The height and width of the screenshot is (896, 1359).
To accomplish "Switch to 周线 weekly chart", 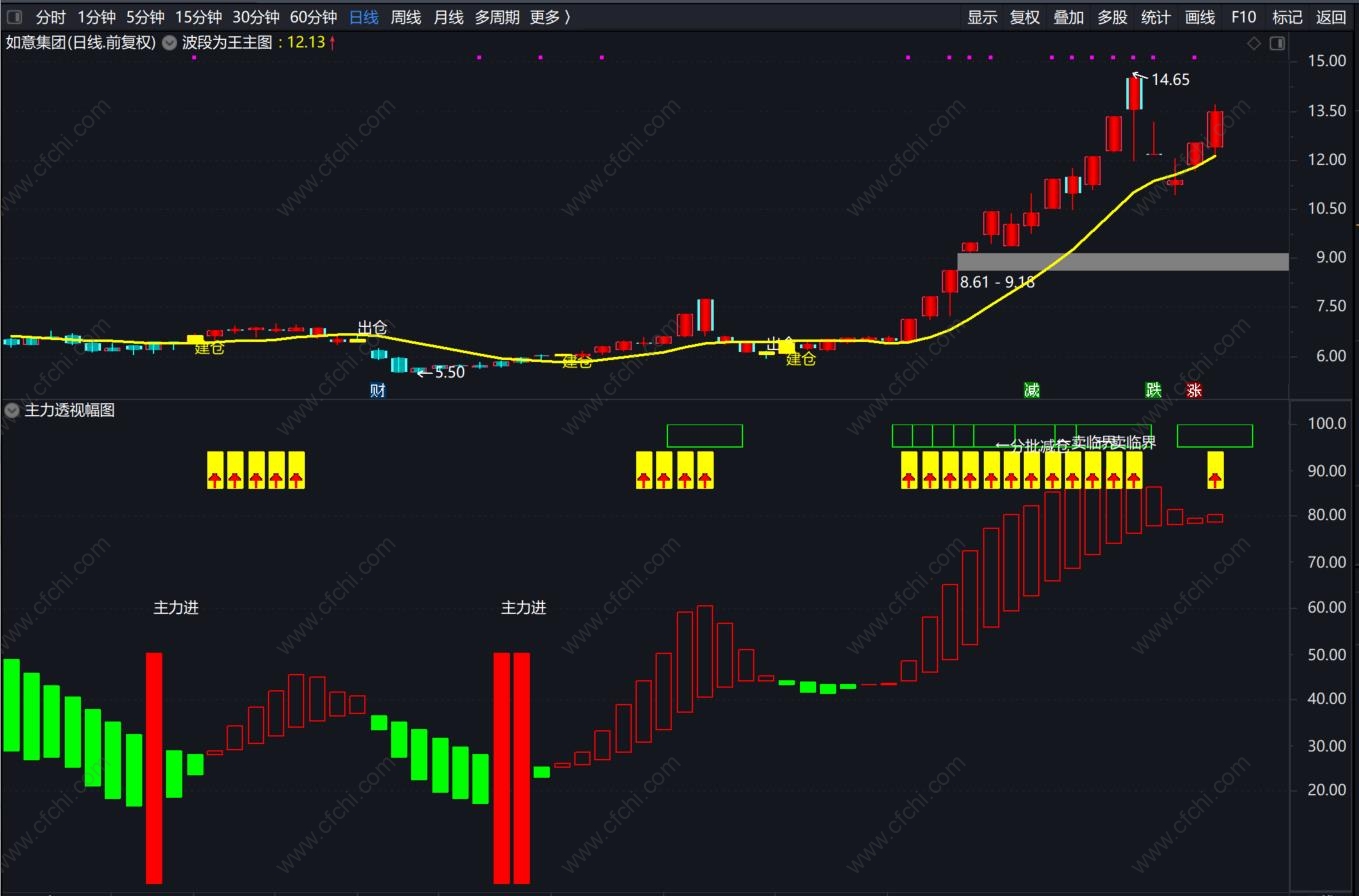I will coord(406,17).
